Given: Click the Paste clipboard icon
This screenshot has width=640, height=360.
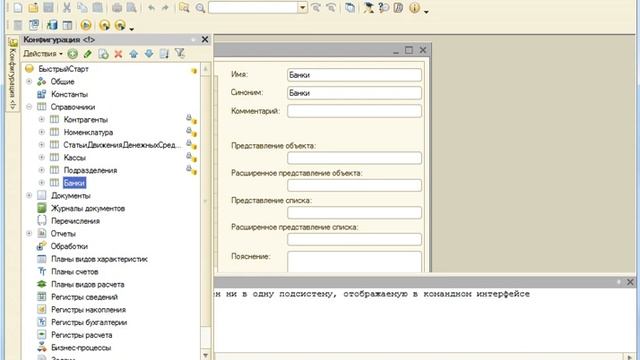Looking at the screenshot, I should coord(98,7).
